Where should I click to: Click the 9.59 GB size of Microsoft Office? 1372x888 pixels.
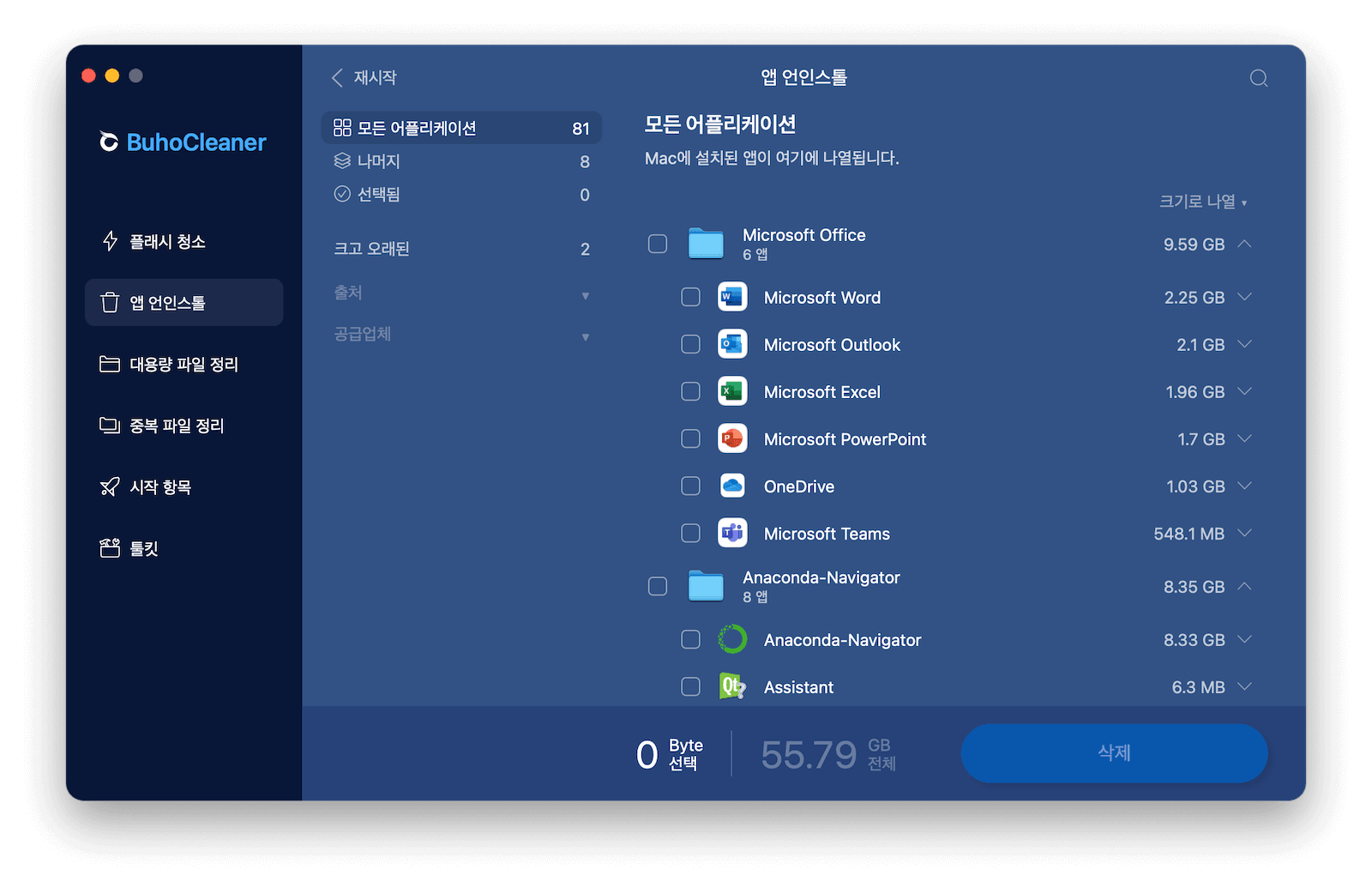coord(1194,245)
